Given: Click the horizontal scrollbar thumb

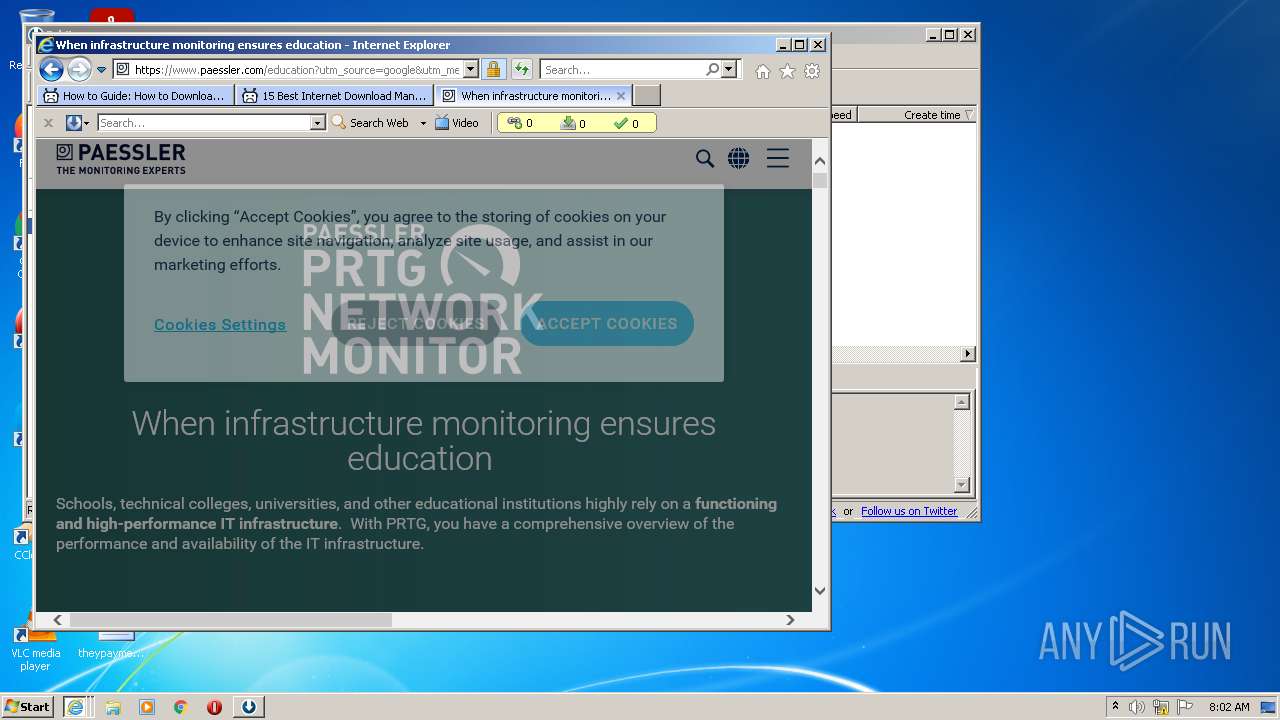Looking at the screenshot, I should click(230, 620).
